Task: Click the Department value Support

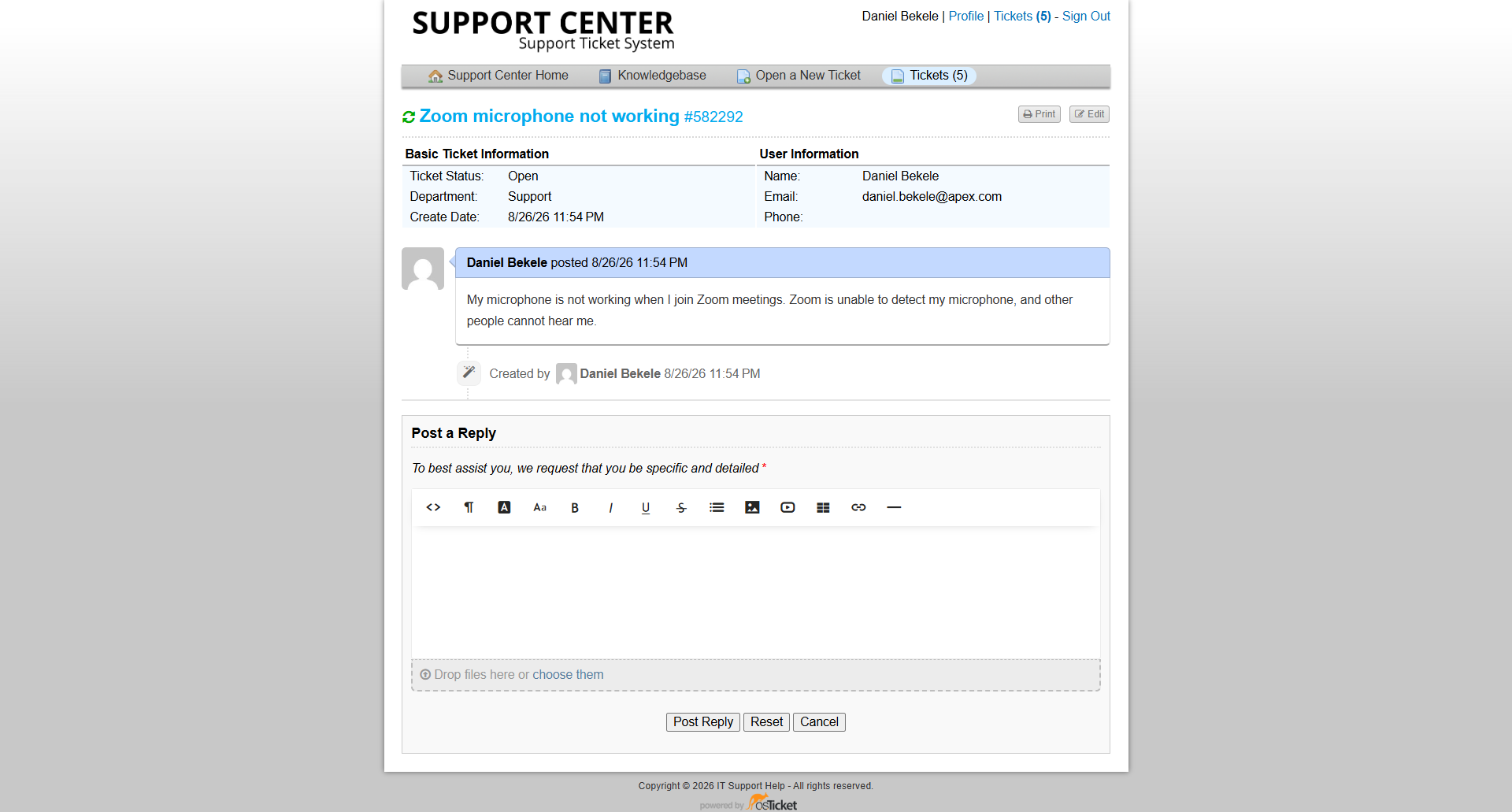Action: (x=530, y=197)
